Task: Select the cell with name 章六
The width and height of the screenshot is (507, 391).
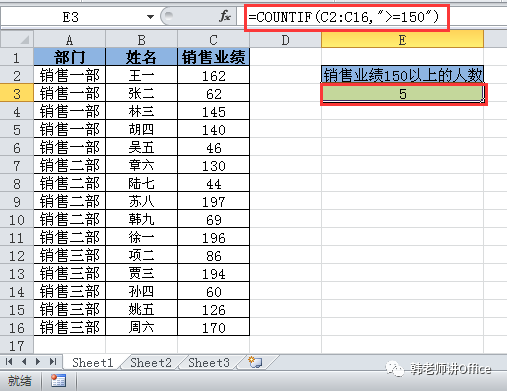Action: coord(141,165)
